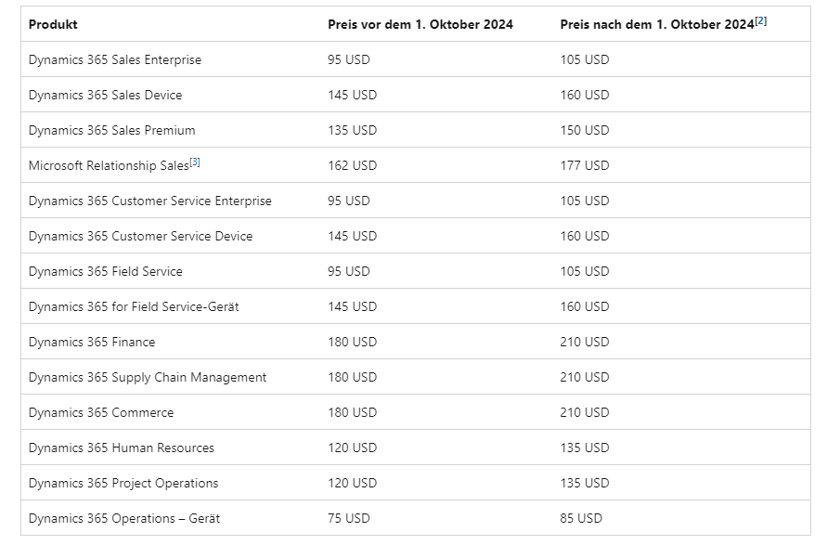Screen dimensions: 827x545
Task: Select Dynamics 365 Customer Service Enterprise cell
Action: coord(150,201)
